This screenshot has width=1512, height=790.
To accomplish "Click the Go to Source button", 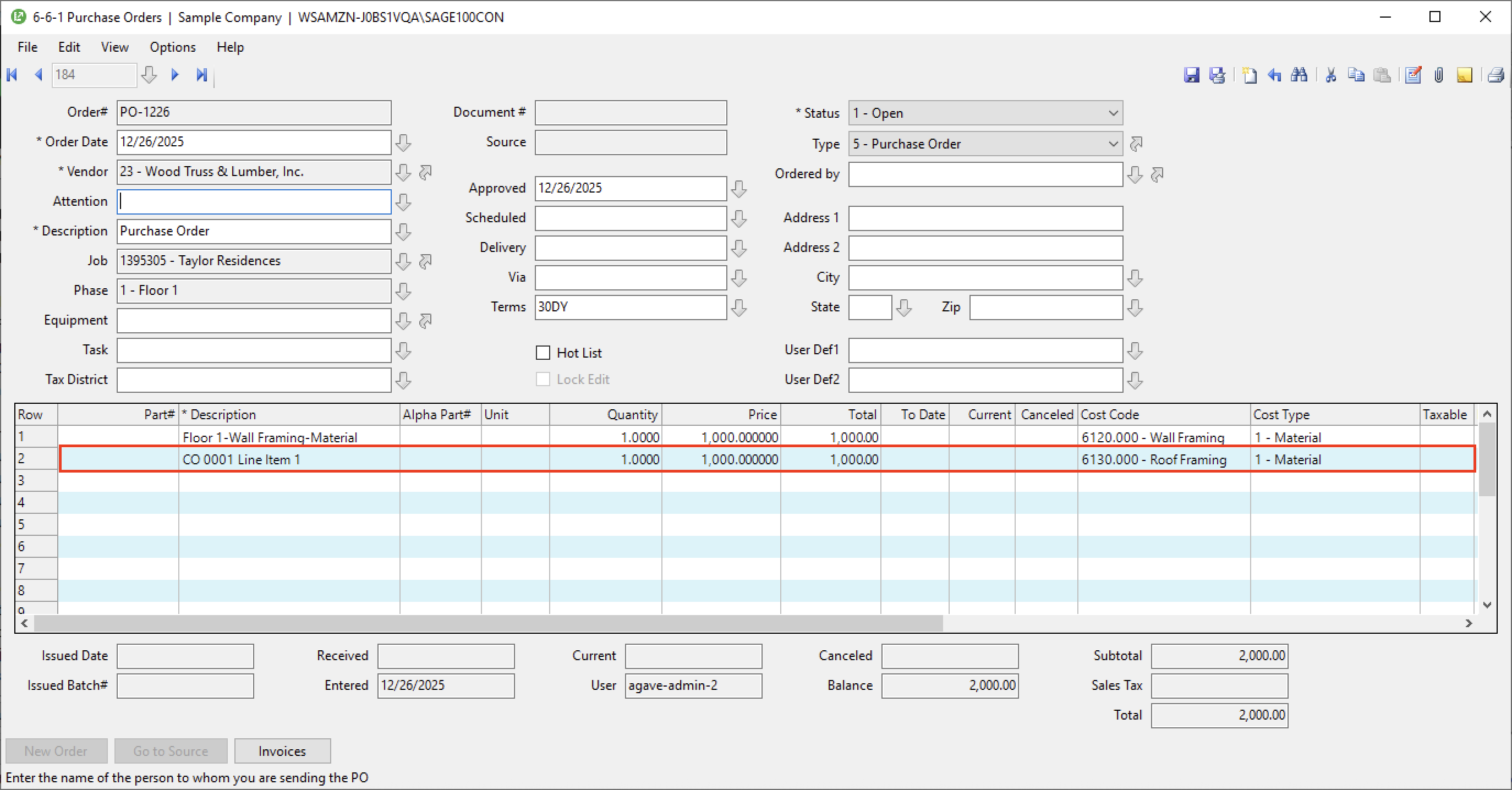I will point(171,751).
